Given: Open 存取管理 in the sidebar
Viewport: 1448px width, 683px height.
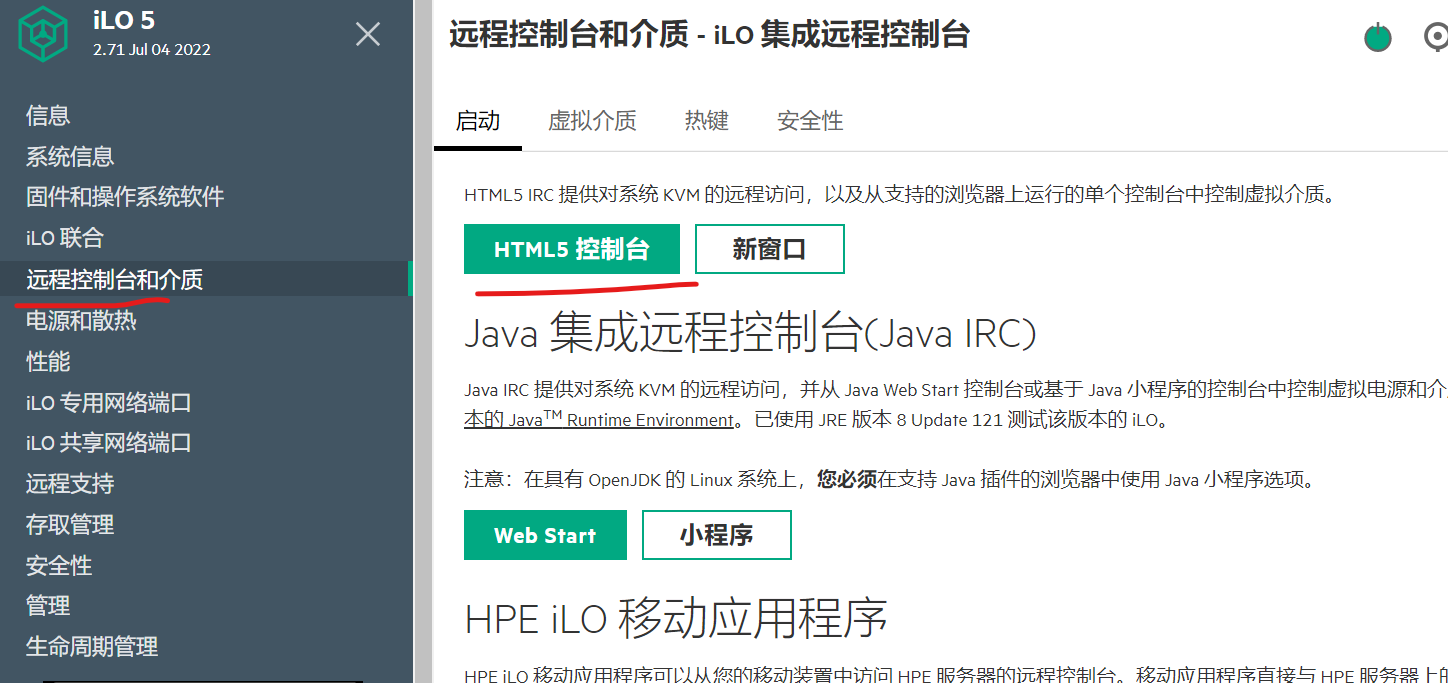Looking at the screenshot, I should (70, 524).
